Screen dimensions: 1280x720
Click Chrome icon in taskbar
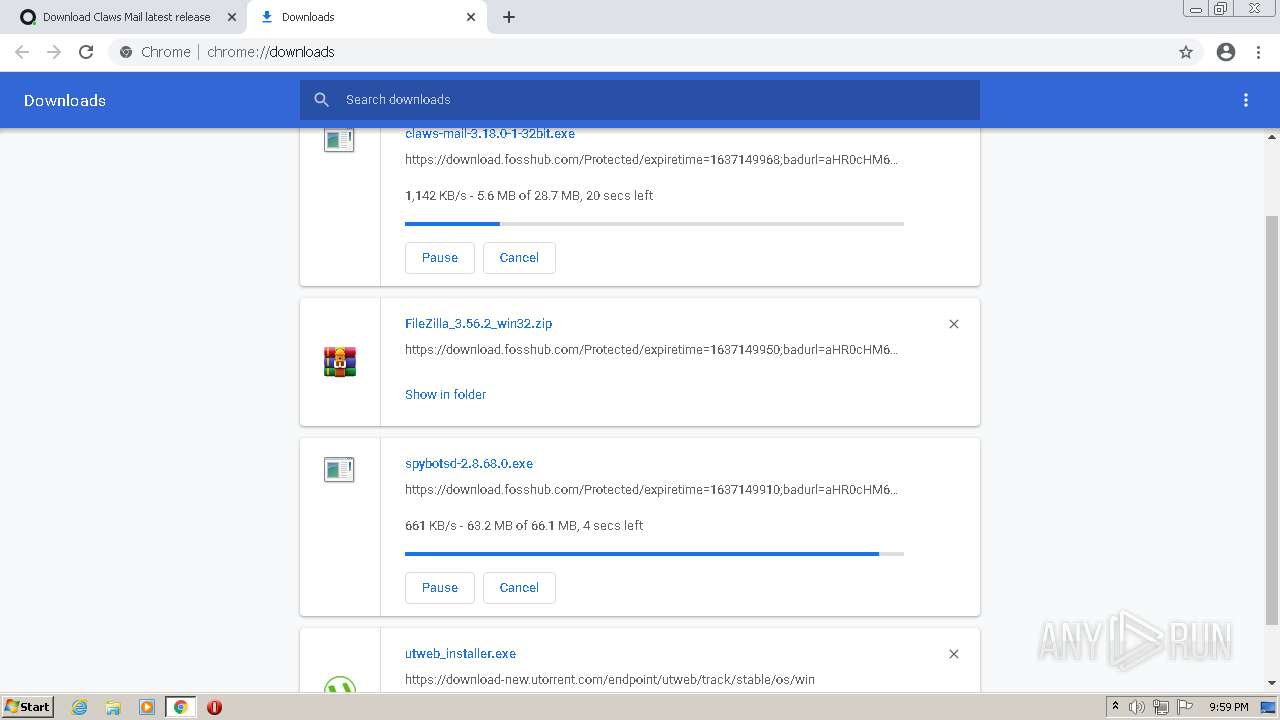[181, 707]
